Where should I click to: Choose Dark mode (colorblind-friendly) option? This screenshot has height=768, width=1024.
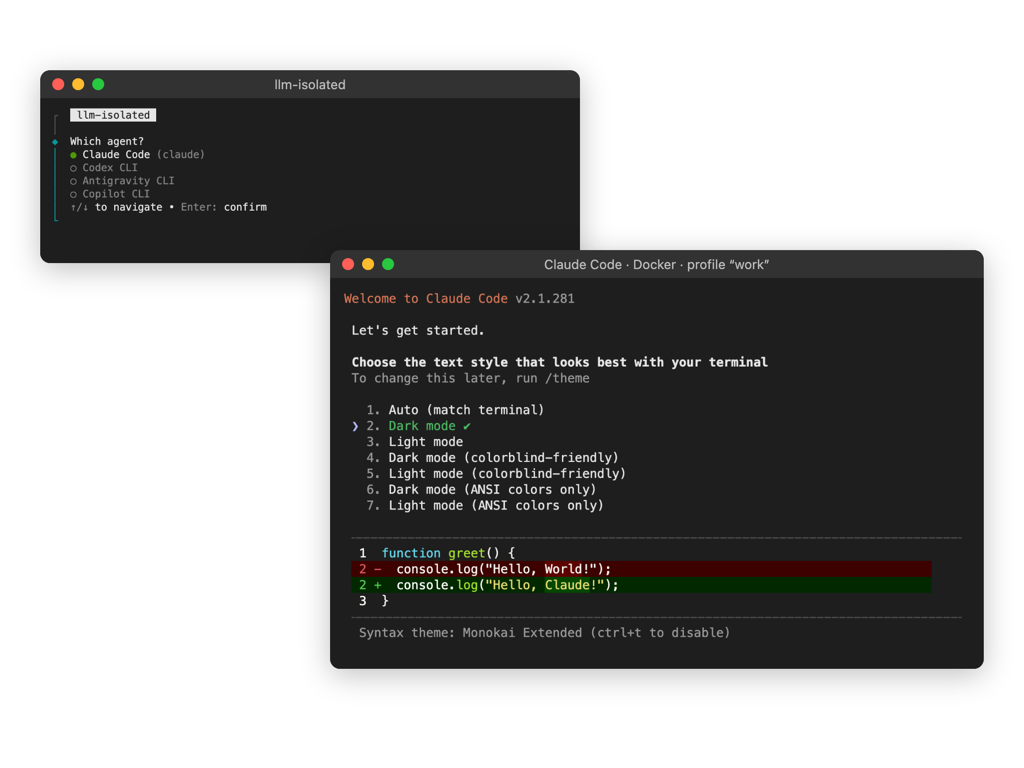492,458
